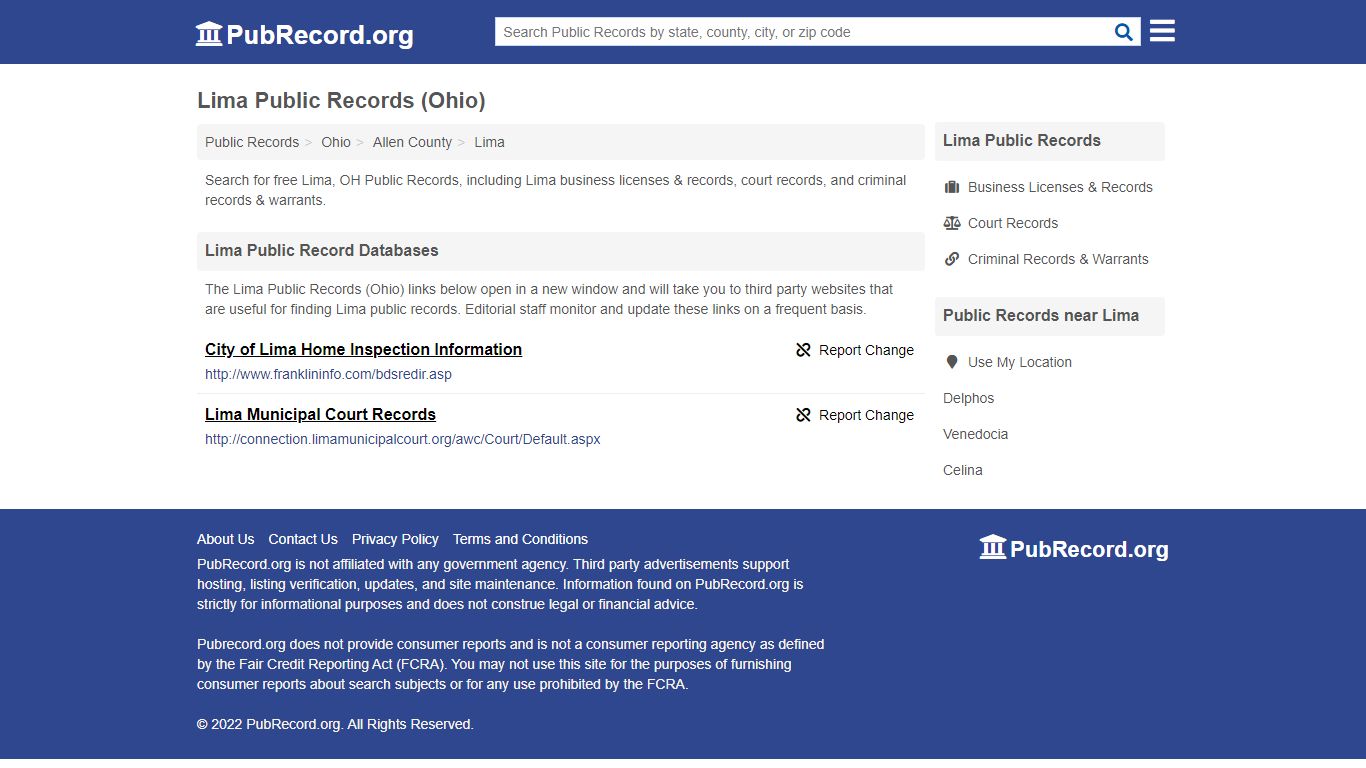Click the search magnifier icon
The width and height of the screenshot is (1366, 768).
1124,32
